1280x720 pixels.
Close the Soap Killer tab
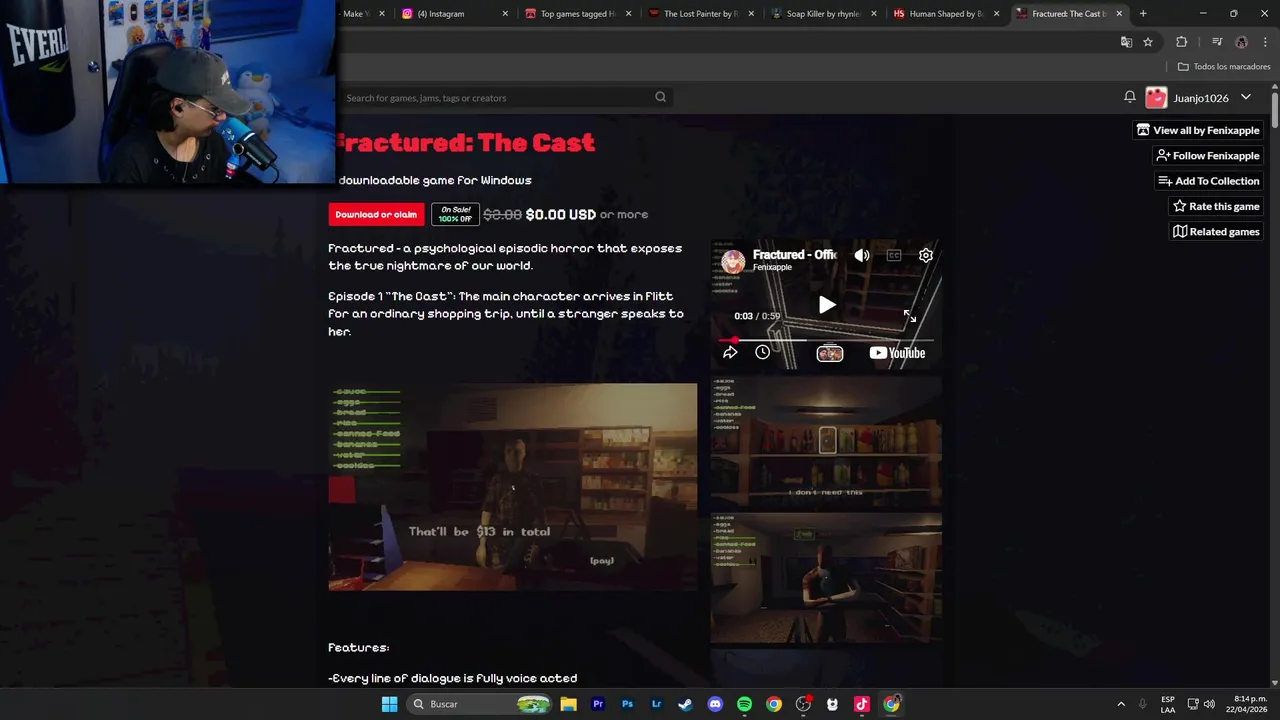[874, 14]
